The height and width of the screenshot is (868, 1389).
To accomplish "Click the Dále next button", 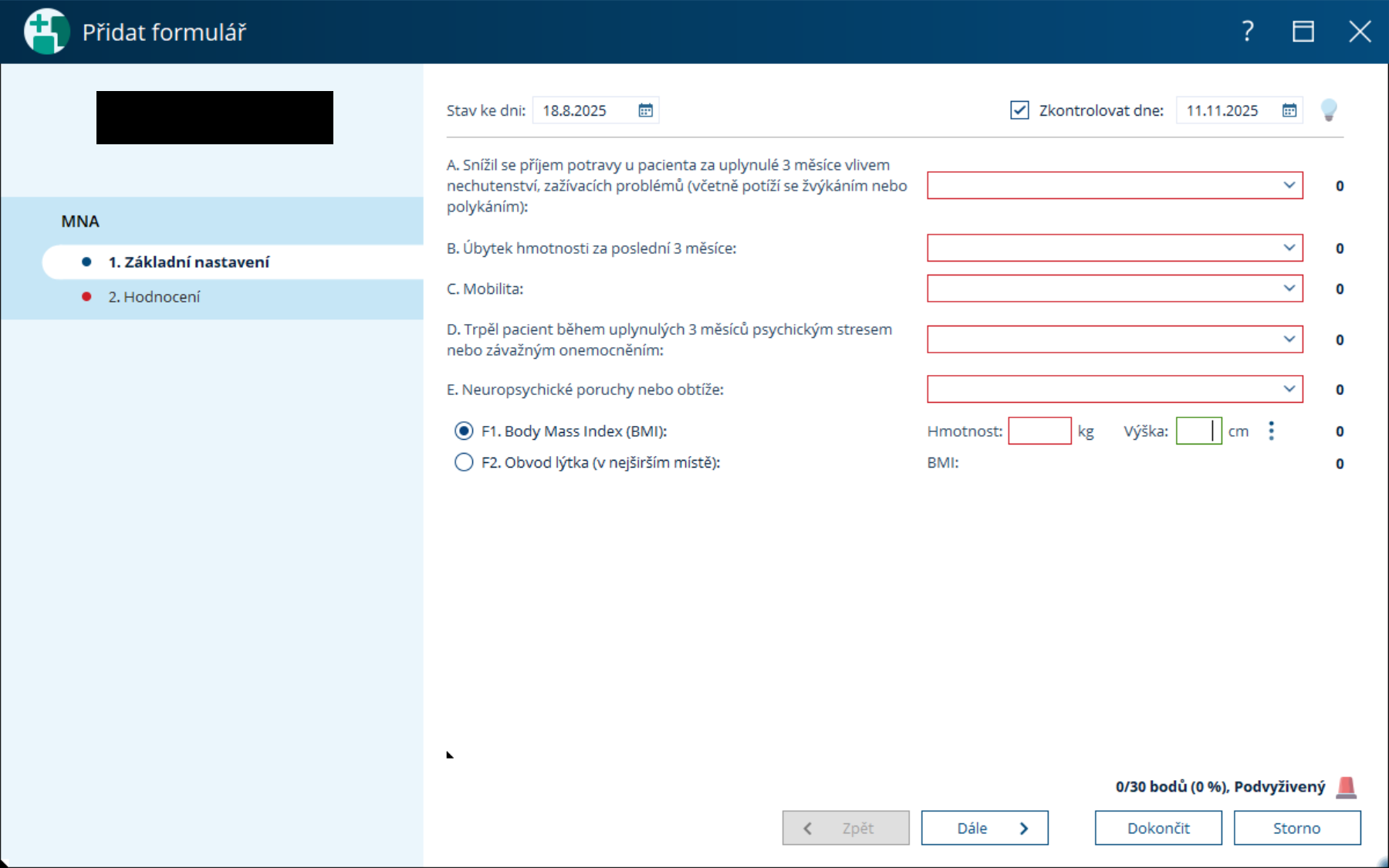I will pyautogui.click(x=985, y=828).
